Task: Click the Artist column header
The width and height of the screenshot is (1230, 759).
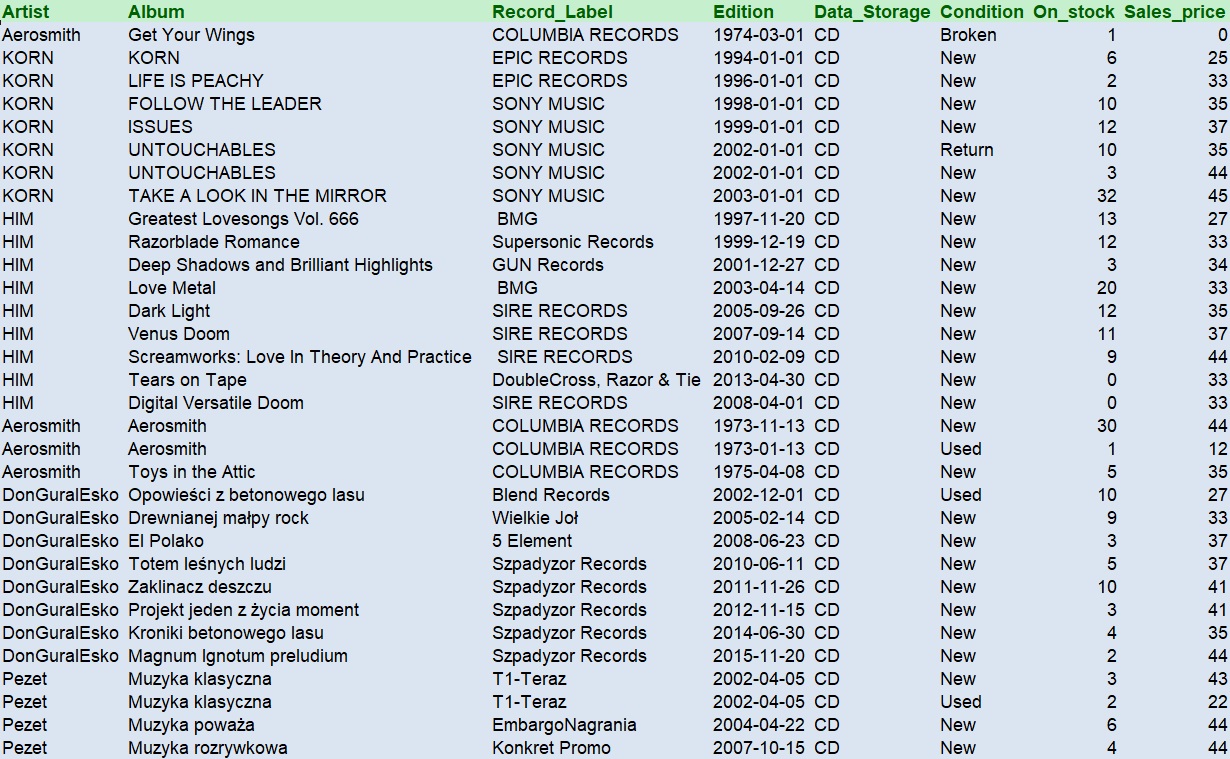Action: pyautogui.click(x=26, y=12)
